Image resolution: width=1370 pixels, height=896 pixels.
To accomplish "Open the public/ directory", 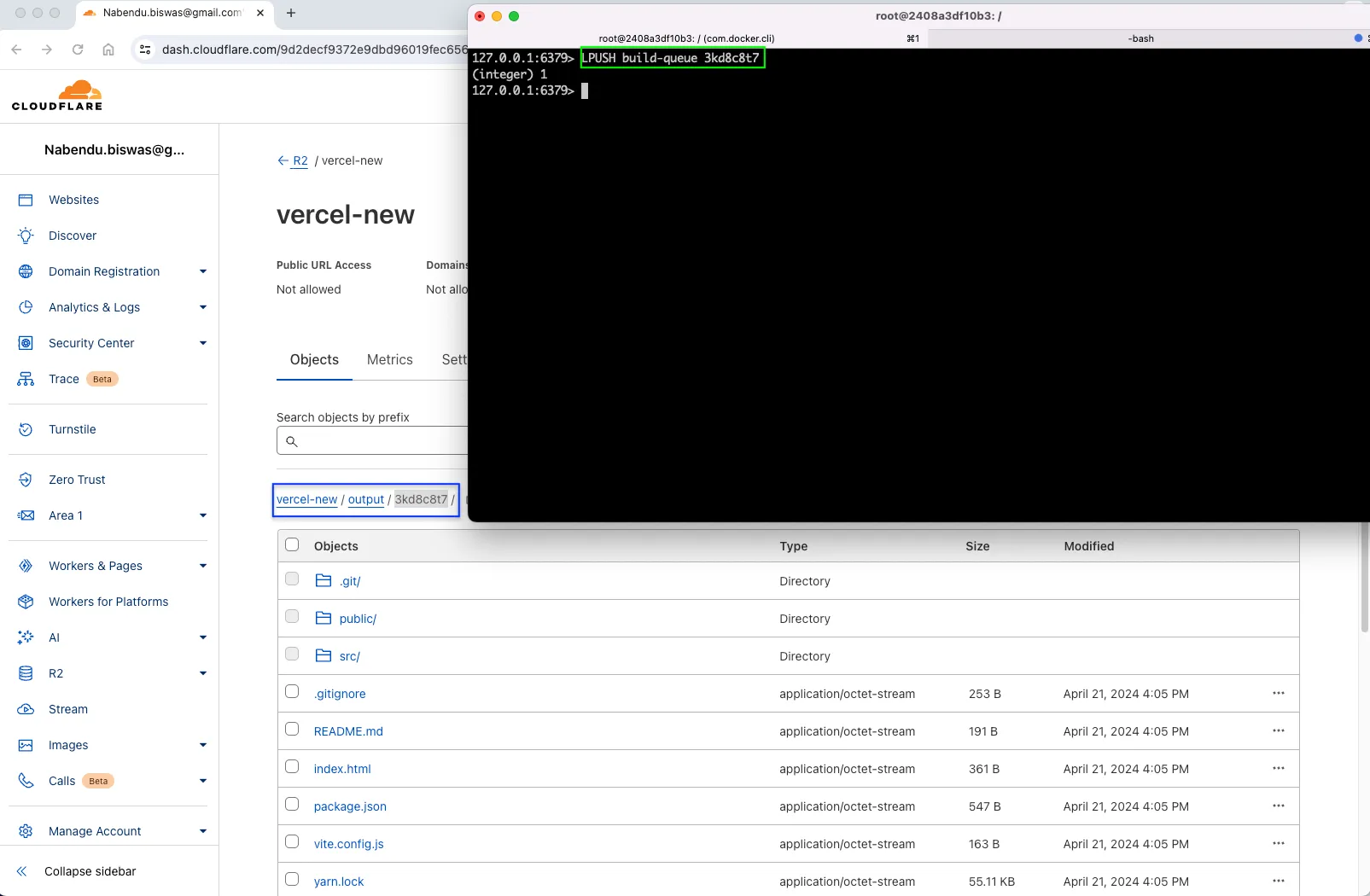I will coord(358,619).
